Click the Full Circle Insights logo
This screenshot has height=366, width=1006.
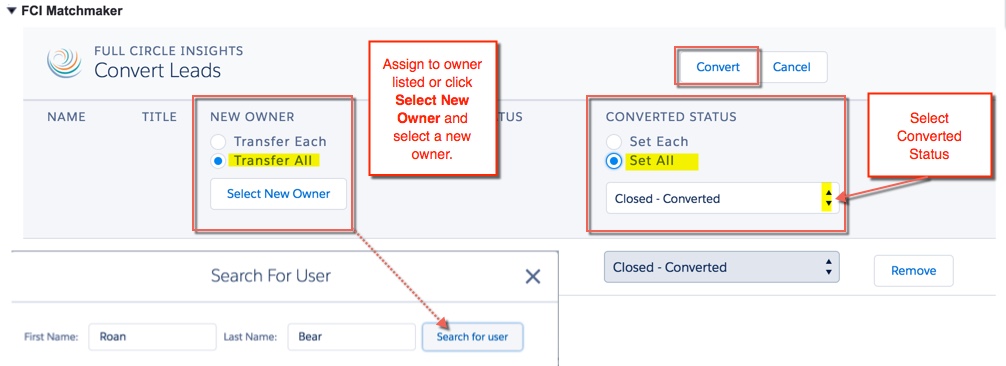coord(65,62)
